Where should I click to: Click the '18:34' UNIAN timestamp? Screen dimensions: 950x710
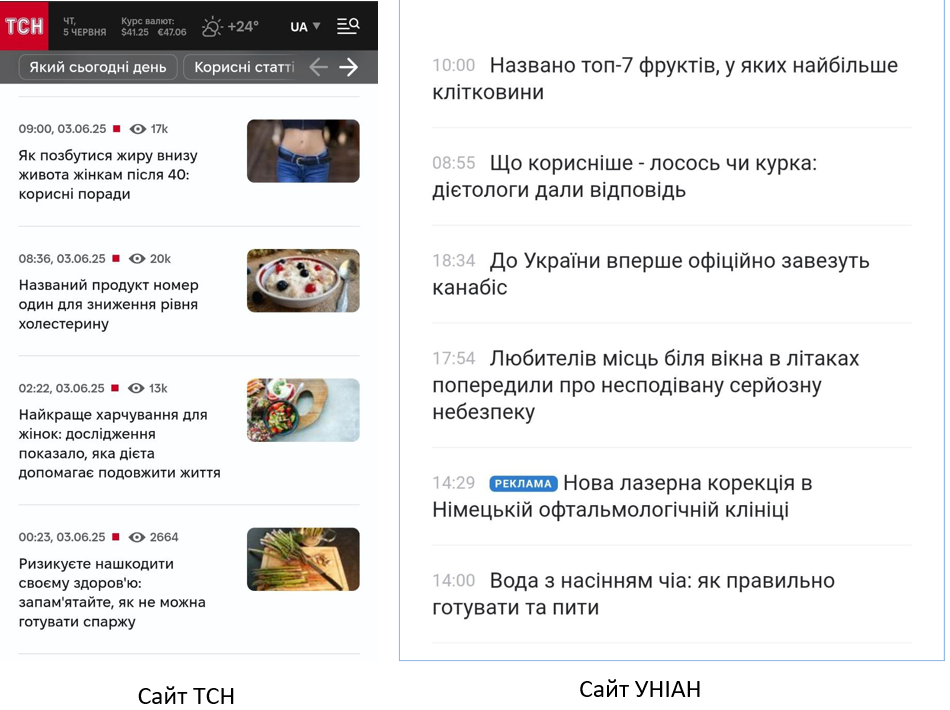point(454,260)
